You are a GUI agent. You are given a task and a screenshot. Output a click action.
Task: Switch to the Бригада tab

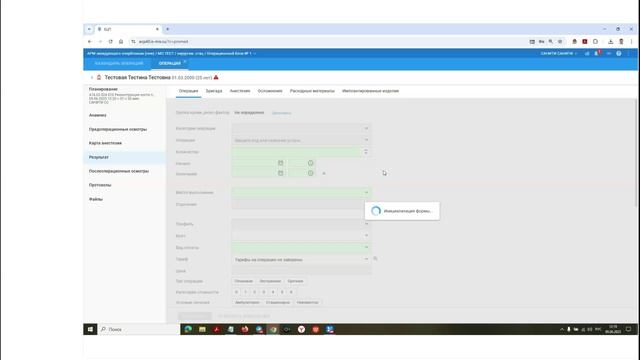(x=214, y=91)
